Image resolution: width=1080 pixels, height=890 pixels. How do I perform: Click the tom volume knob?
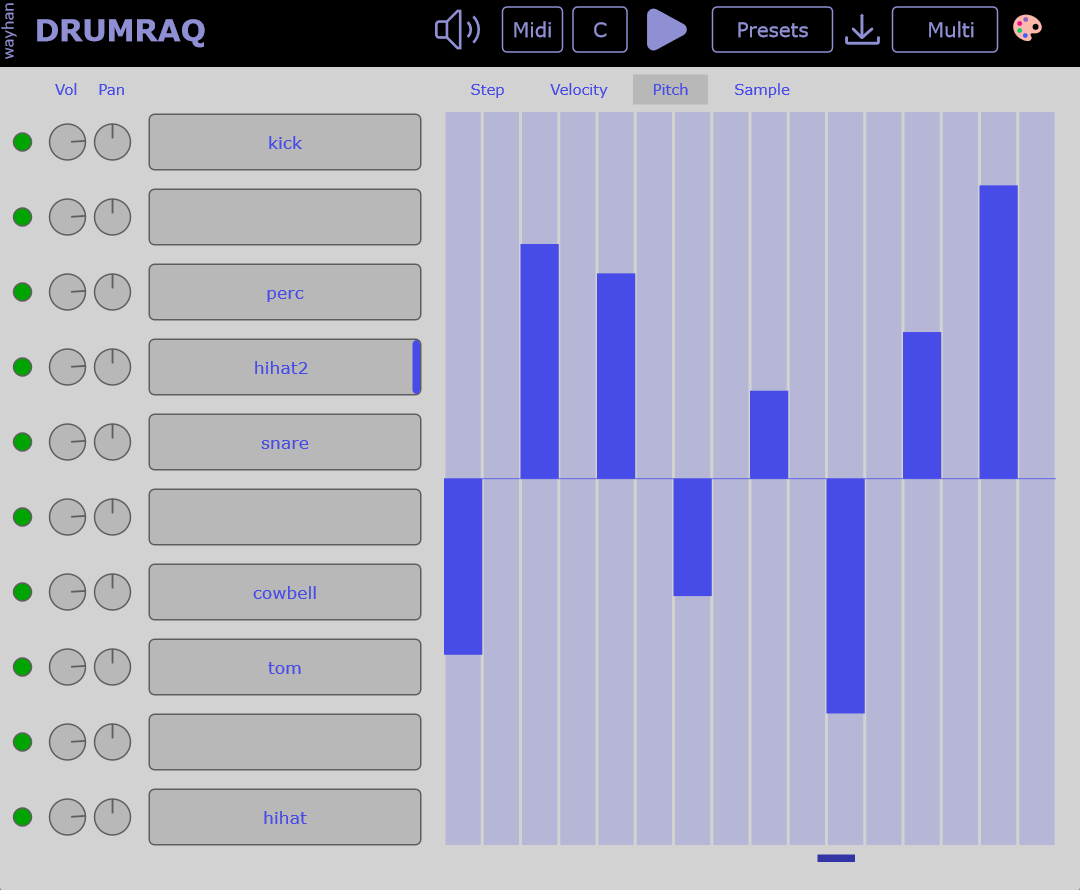pos(68,667)
